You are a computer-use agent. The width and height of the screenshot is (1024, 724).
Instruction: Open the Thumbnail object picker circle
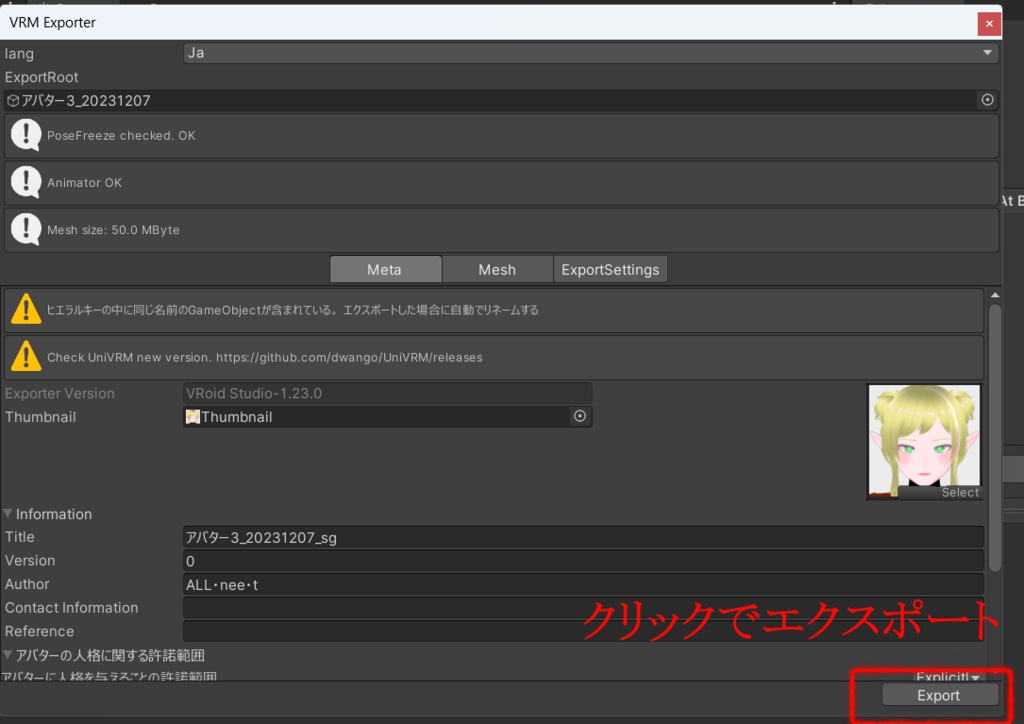click(x=580, y=416)
